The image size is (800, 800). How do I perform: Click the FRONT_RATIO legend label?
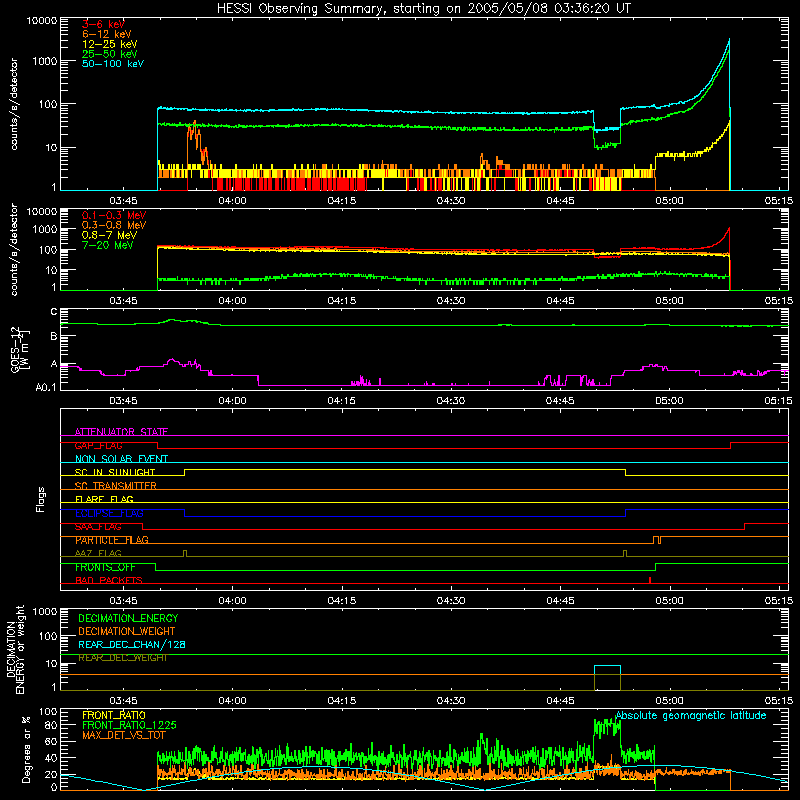[x=114, y=715]
